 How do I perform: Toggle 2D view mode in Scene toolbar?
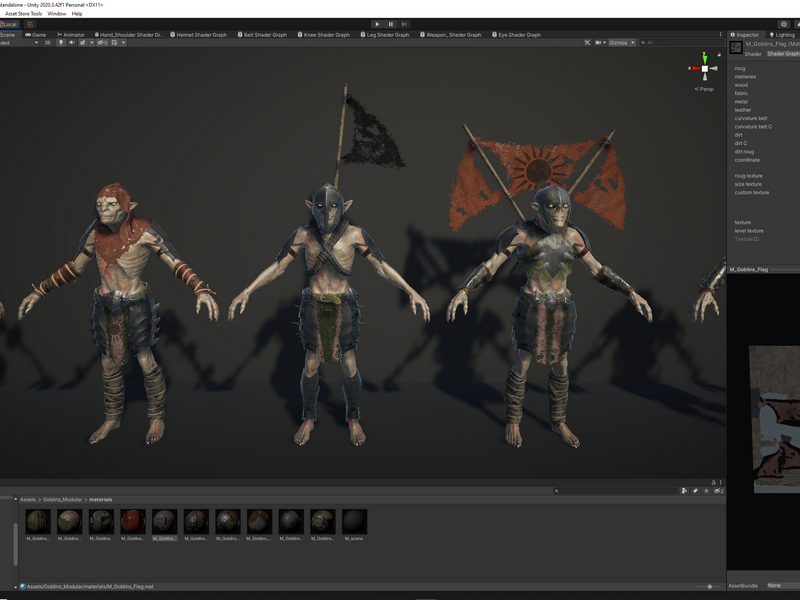47,43
